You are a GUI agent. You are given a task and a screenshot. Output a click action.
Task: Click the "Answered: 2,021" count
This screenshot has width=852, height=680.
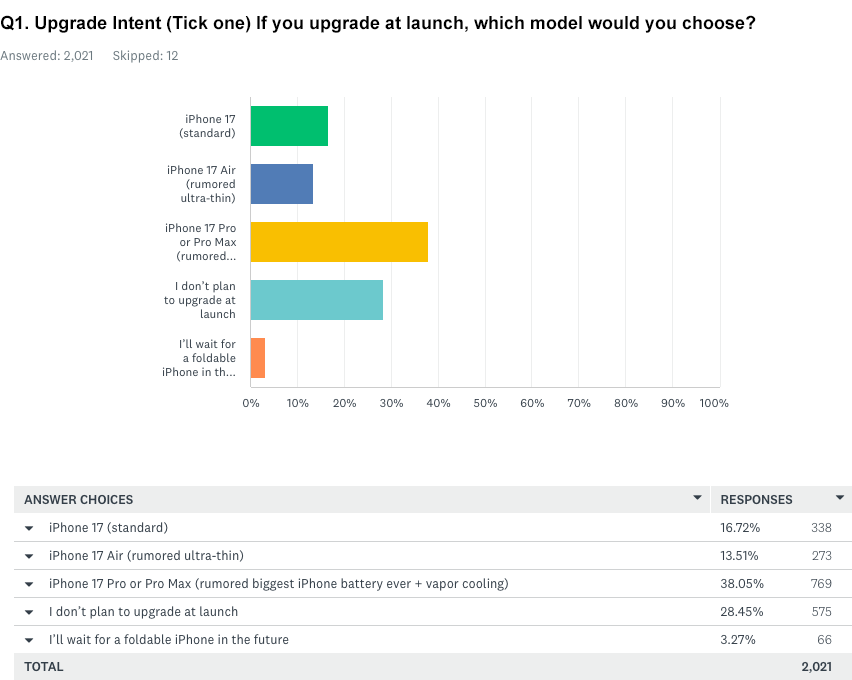click(47, 56)
